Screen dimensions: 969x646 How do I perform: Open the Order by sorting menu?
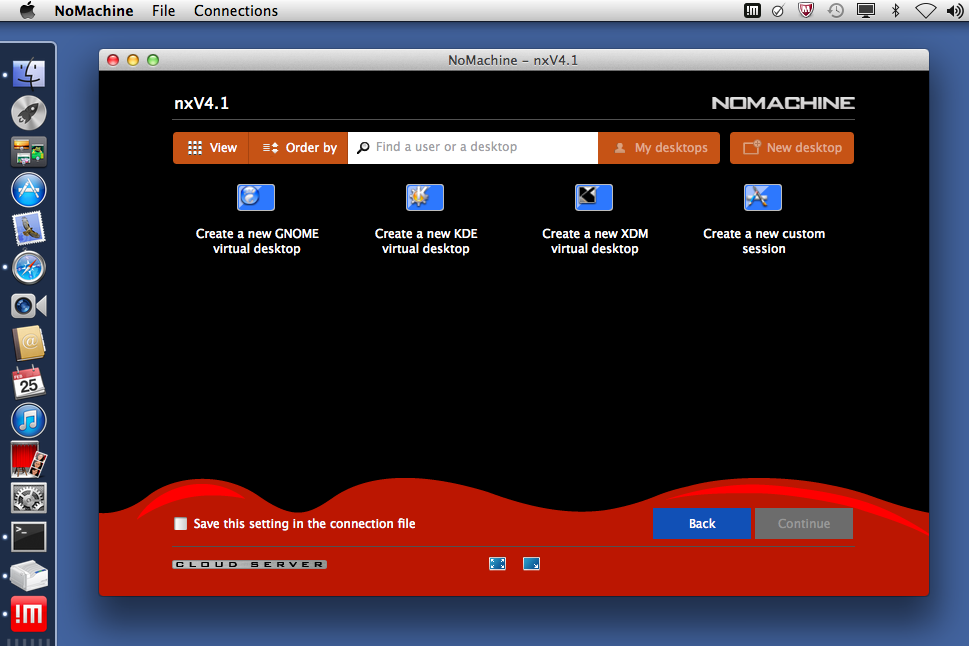click(x=298, y=148)
